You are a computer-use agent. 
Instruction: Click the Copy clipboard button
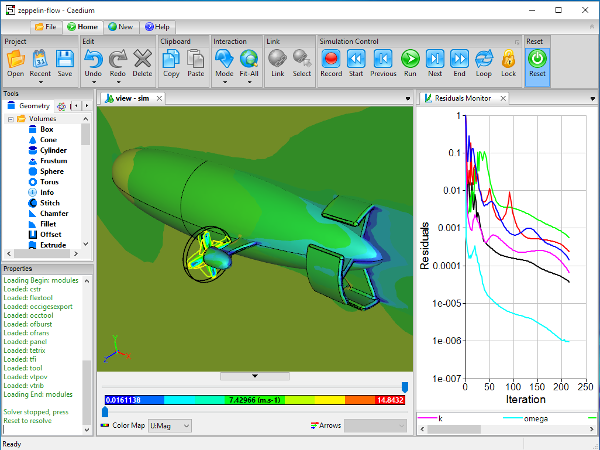coord(171,62)
